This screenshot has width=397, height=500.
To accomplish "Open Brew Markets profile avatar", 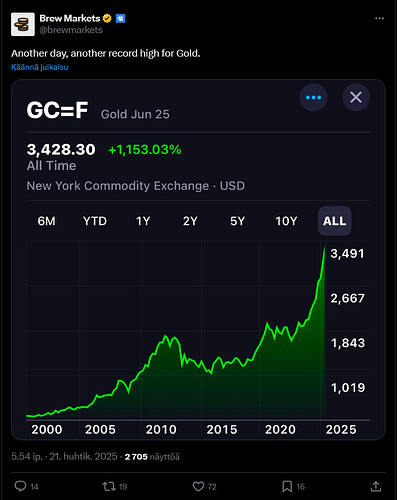I will 23,24.
